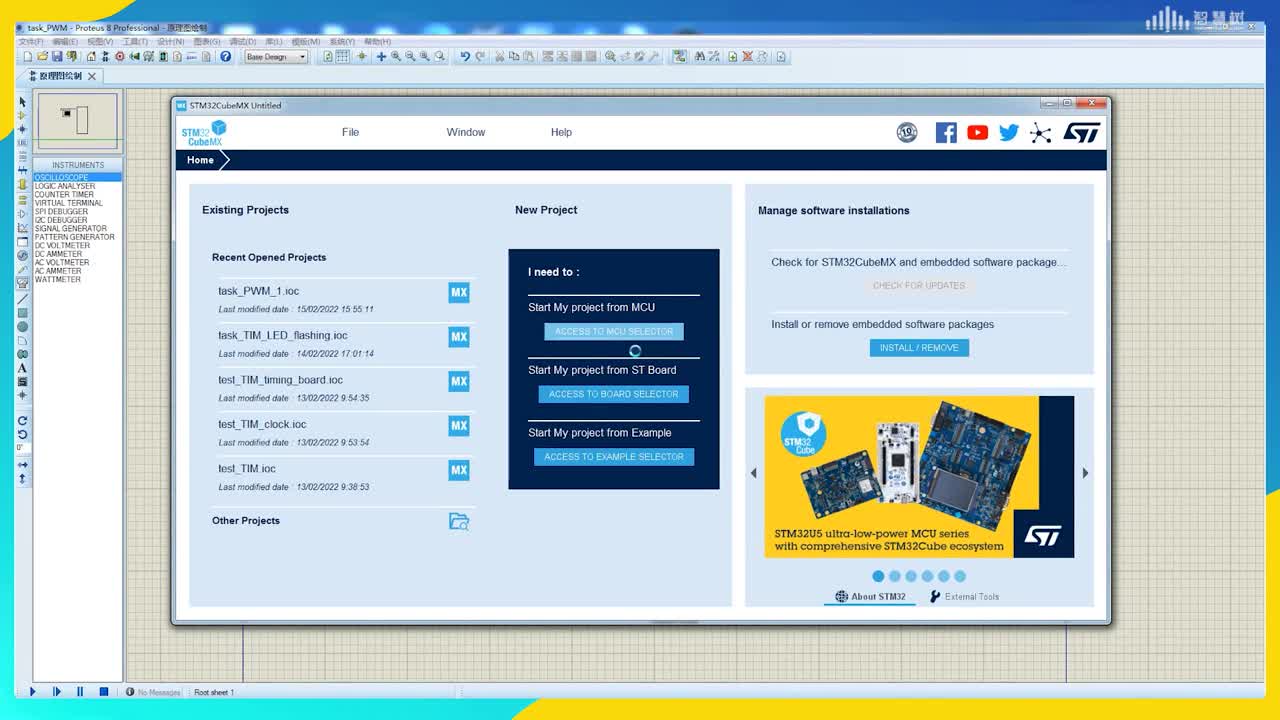Activate Component Mode tool
The width and height of the screenshot is (1280, 720).
[x=22, y=115]
